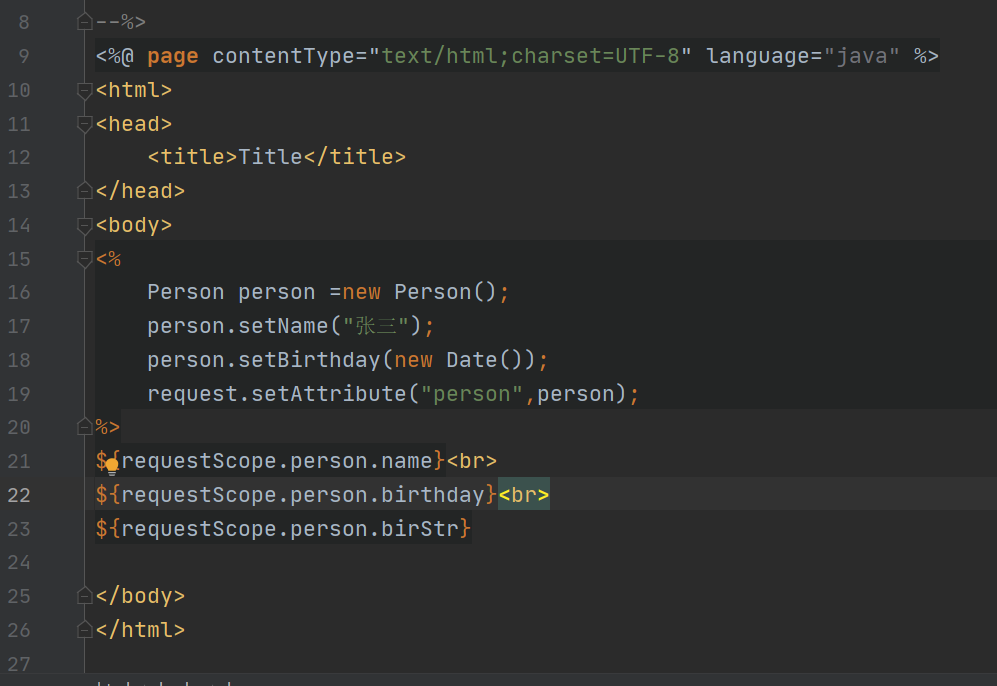Click new Person() constructor call
The height and width of the screenshot is (686, 997).
[x=419, y=292]
